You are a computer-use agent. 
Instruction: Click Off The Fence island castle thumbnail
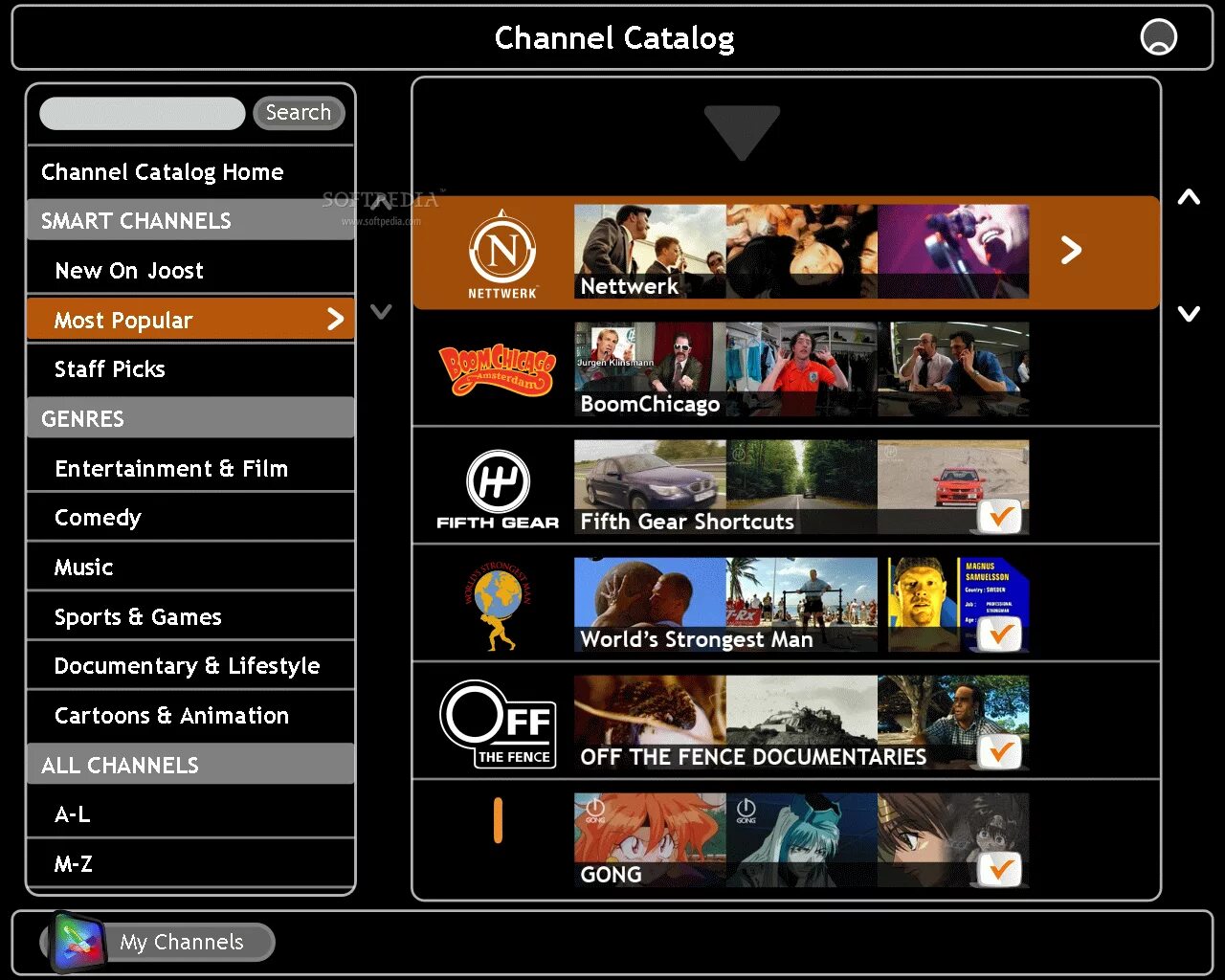coord(801,723)
